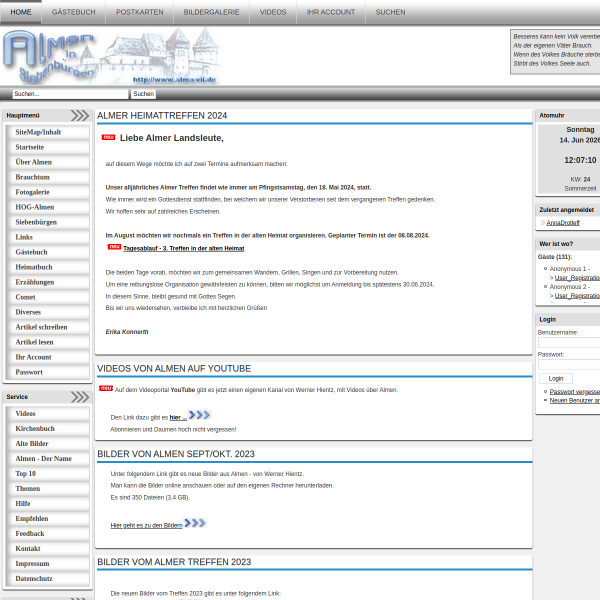600x600 pixels.
Task: Select Empfehlen entry
Action: (x=48, y=518)
